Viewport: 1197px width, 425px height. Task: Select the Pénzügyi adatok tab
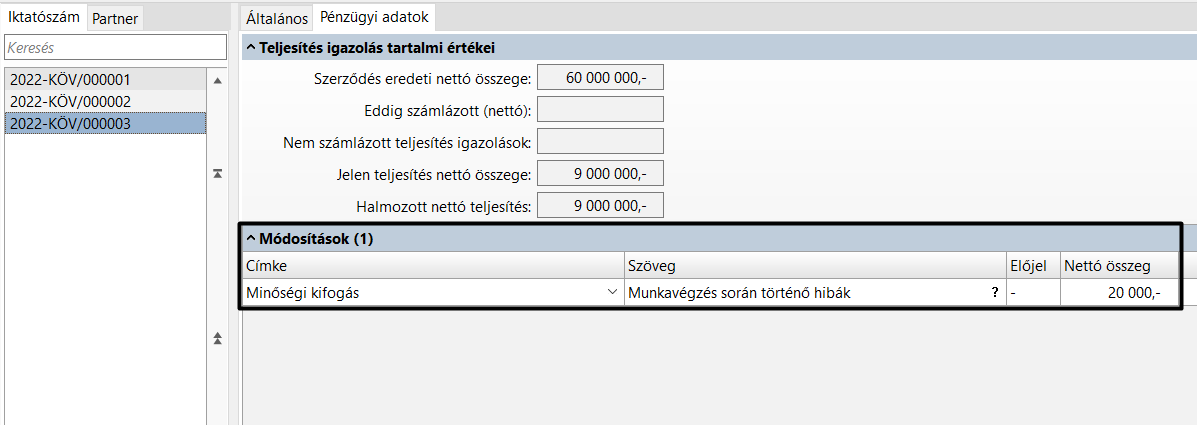point(374,18)
